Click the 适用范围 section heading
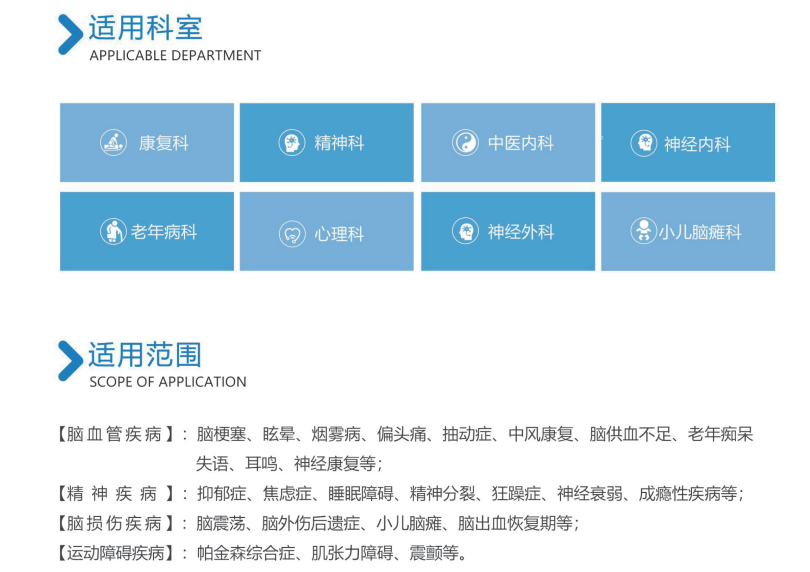Image resolution: width=810 pixels, height=572 pixels. click(145, 354)
